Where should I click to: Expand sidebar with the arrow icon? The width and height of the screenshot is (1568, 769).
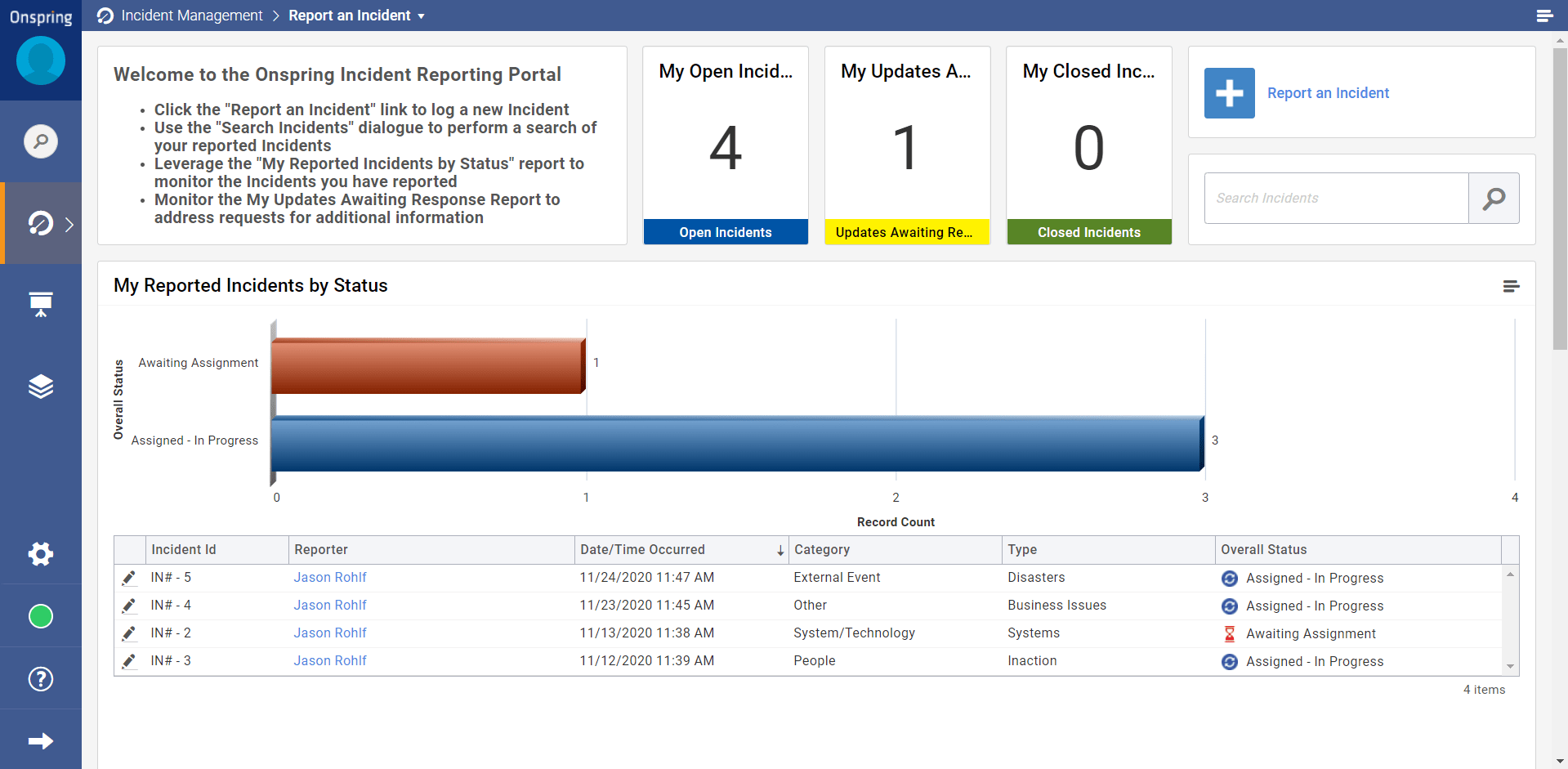41,741
